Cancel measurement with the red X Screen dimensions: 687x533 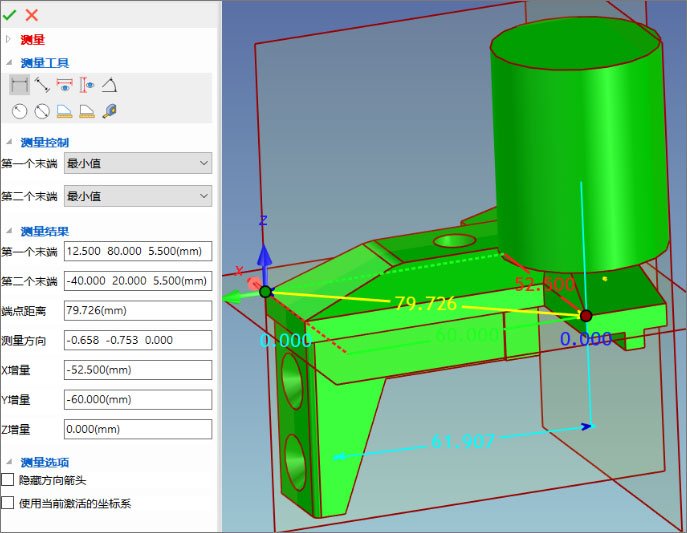click(32, 15)
